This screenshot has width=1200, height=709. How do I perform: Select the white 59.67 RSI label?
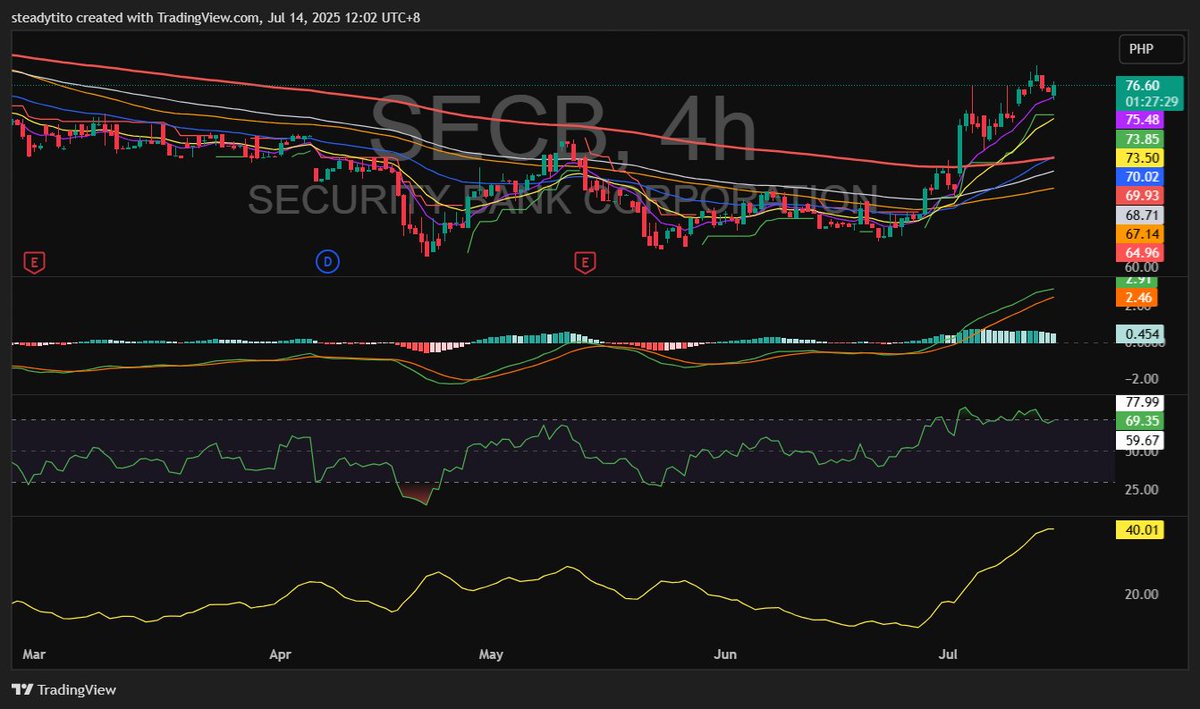[x=1141, y=439]
